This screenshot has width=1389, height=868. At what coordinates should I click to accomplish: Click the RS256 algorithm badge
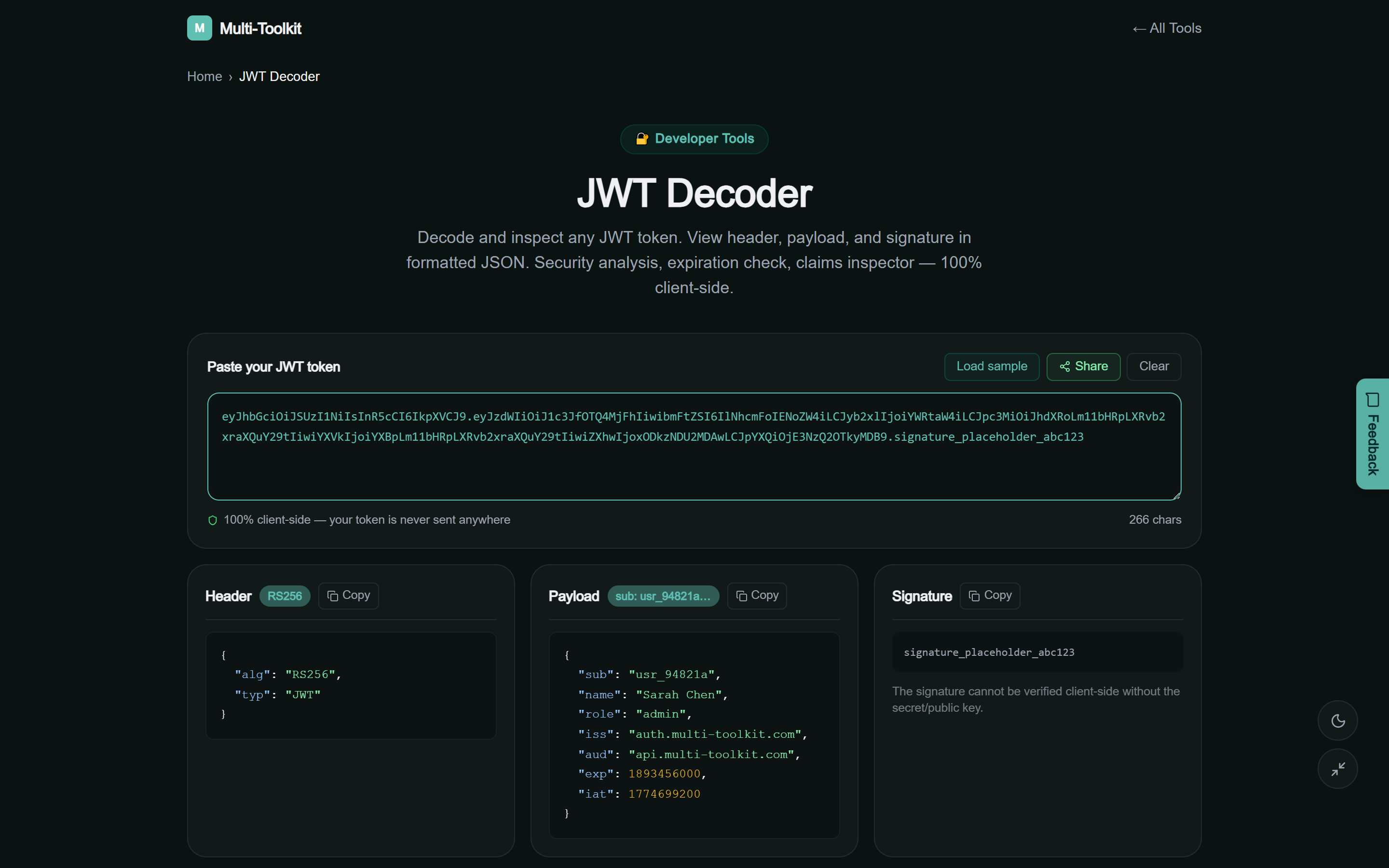(x=285, y=596)
